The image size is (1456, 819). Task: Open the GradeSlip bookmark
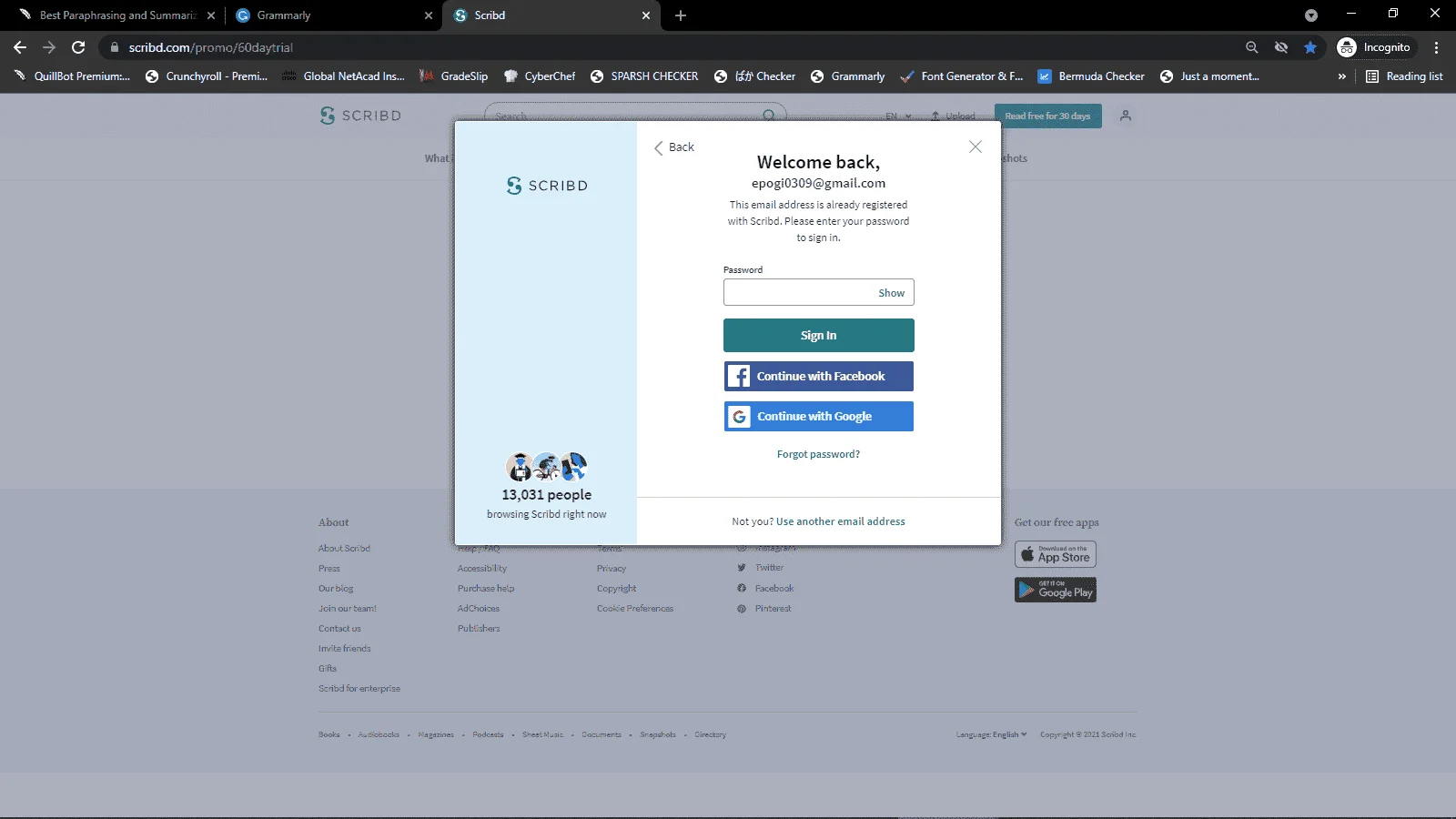point(453,76)
